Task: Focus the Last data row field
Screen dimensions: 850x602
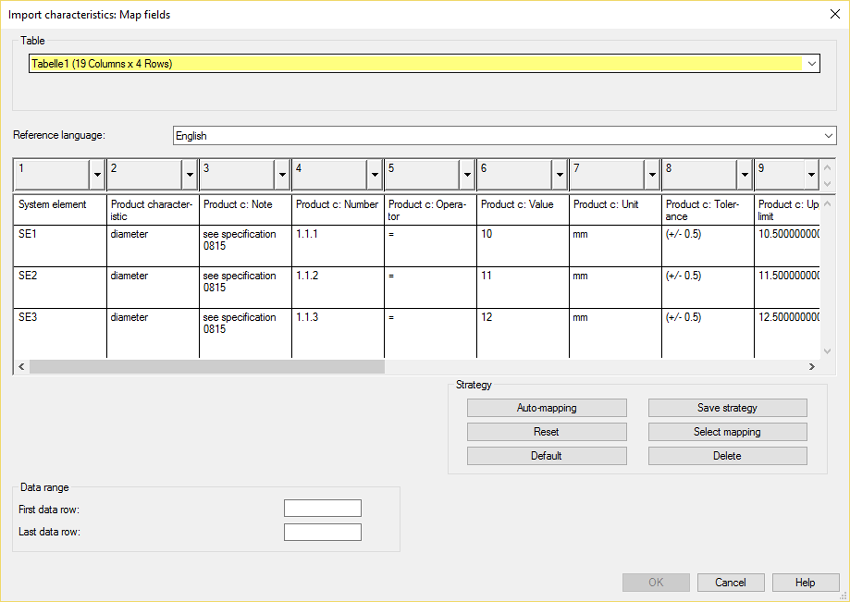Action: (x=323, y=532)
